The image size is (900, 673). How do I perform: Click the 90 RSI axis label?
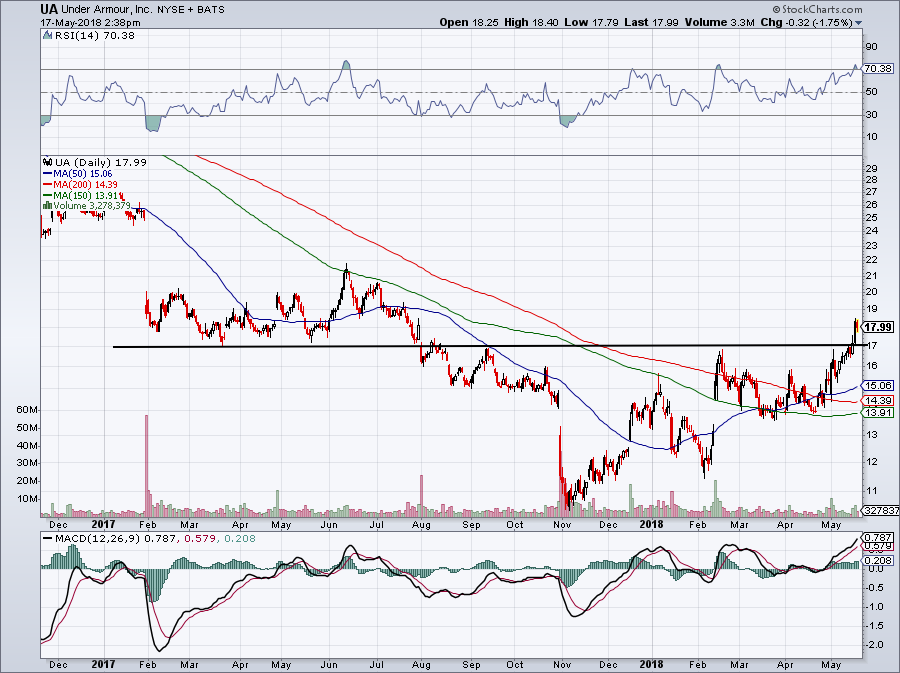point(871,47)
